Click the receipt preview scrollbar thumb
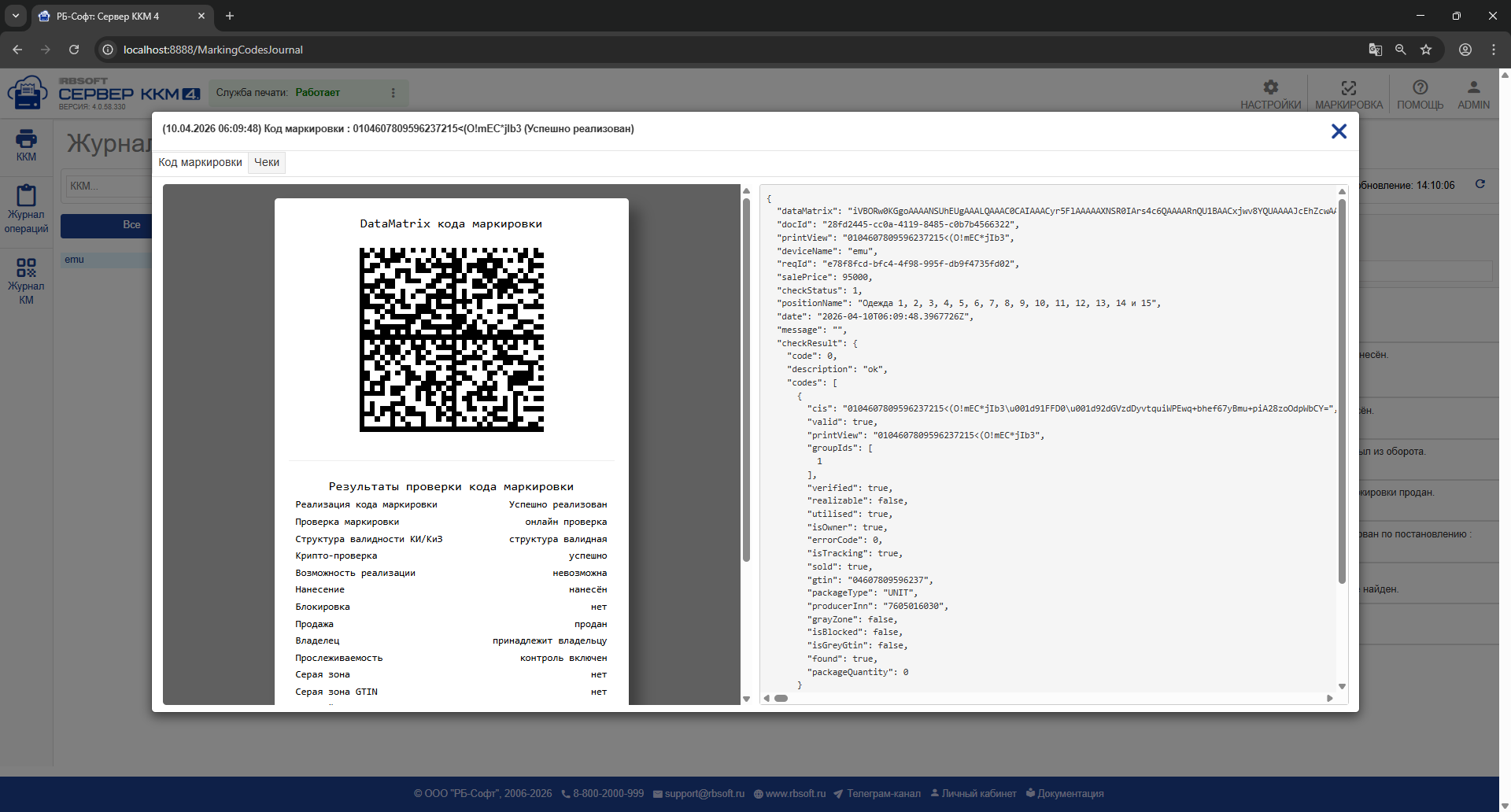The width and height of the screenshot is (1511, 812). pyautogui.click(x=746, y=379)
